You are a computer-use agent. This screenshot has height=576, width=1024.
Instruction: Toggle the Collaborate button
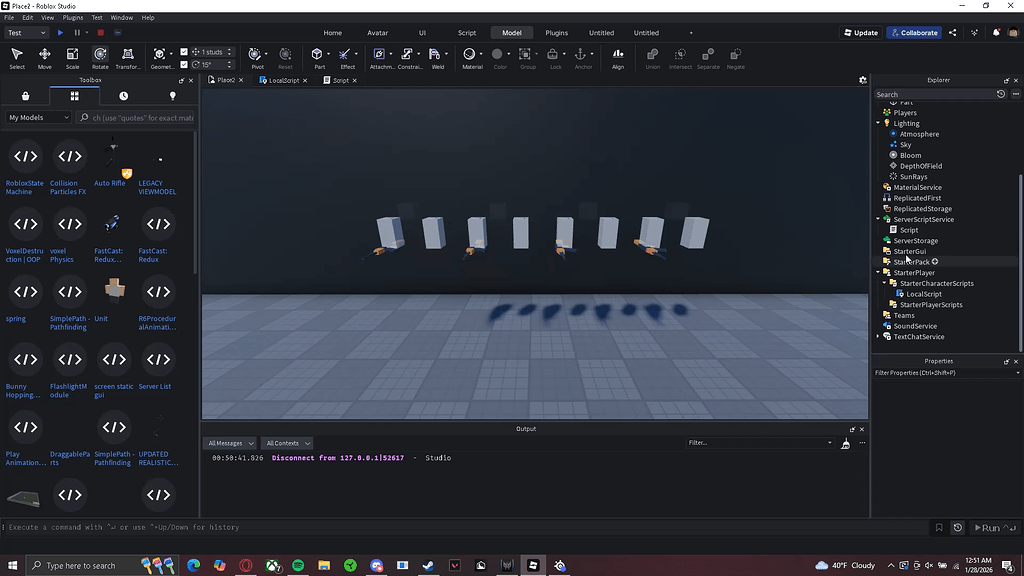tap(913, 32)
